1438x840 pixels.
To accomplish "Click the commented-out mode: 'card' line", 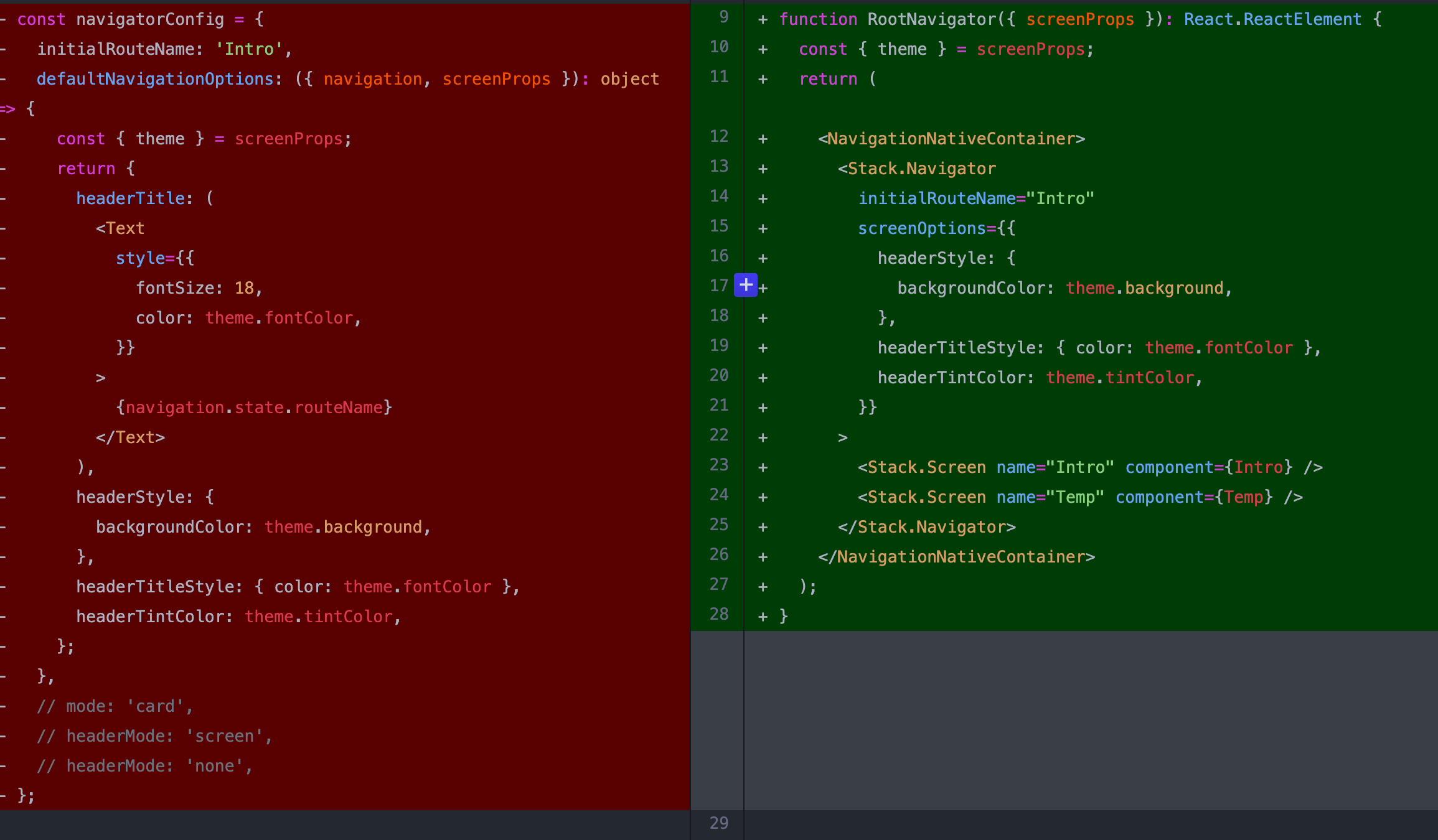I will (x=115, y=706).
